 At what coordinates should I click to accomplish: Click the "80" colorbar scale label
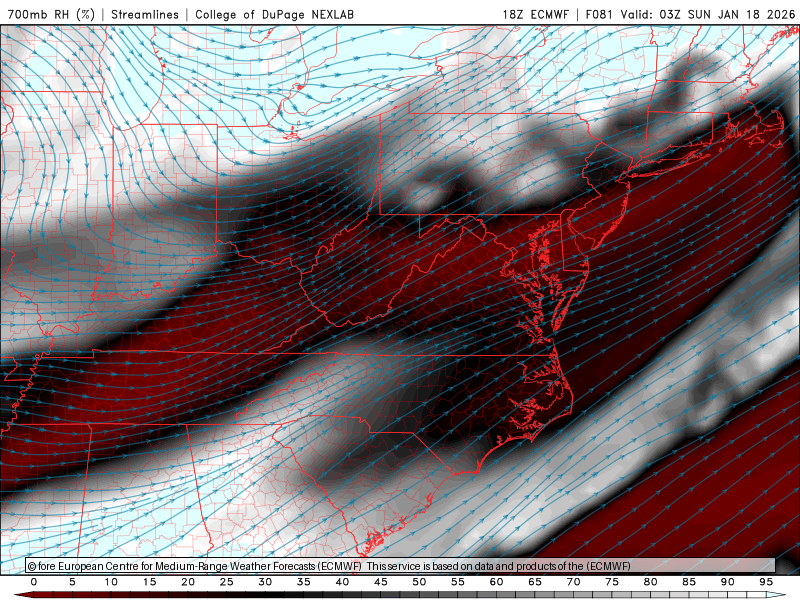click(650, 582)
